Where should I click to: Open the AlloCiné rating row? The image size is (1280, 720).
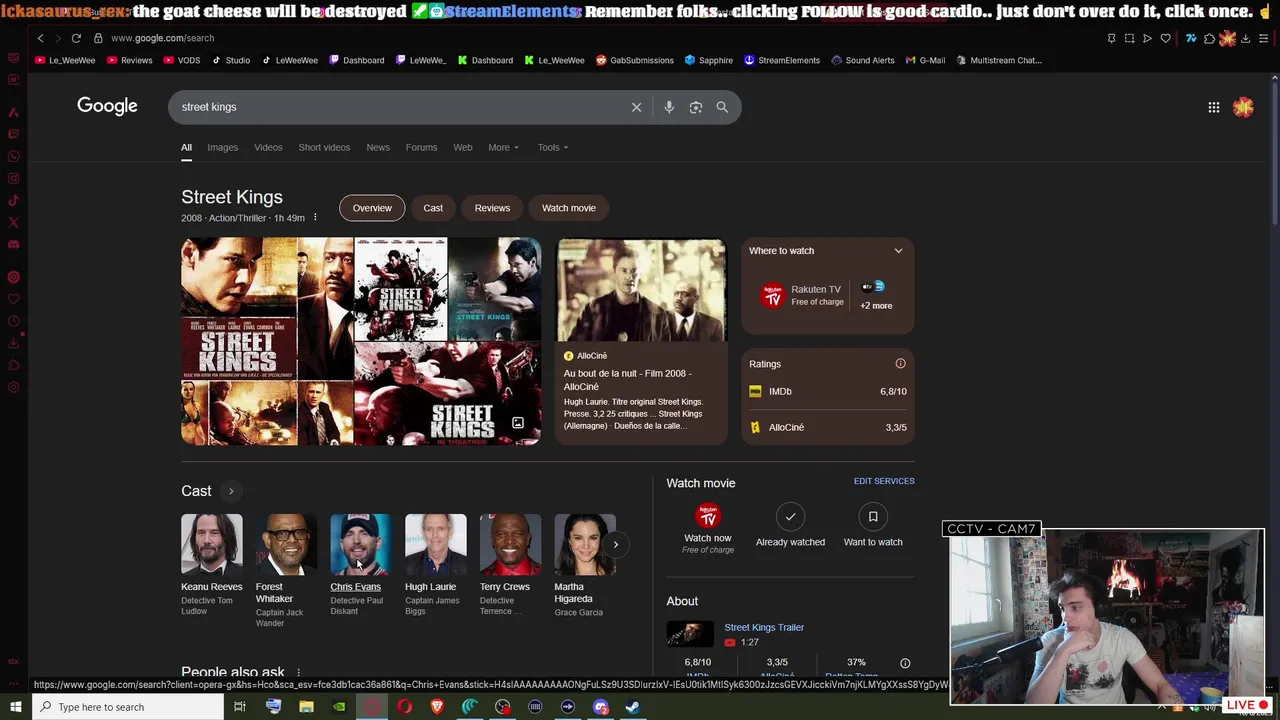click(x=828, y=428)
